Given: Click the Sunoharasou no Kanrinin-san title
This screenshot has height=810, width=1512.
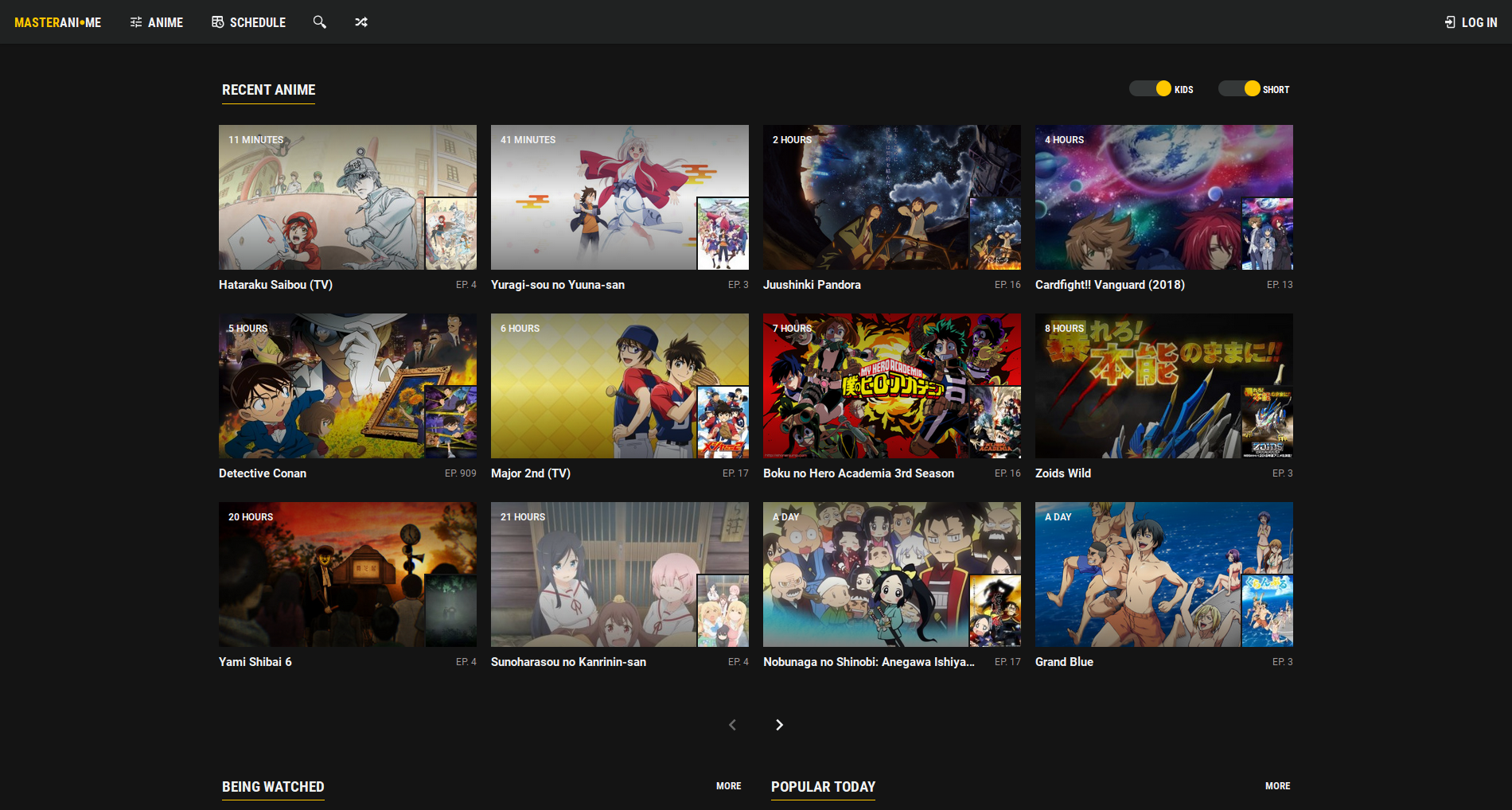Looking at the screenshot, I should coord(568,662).
